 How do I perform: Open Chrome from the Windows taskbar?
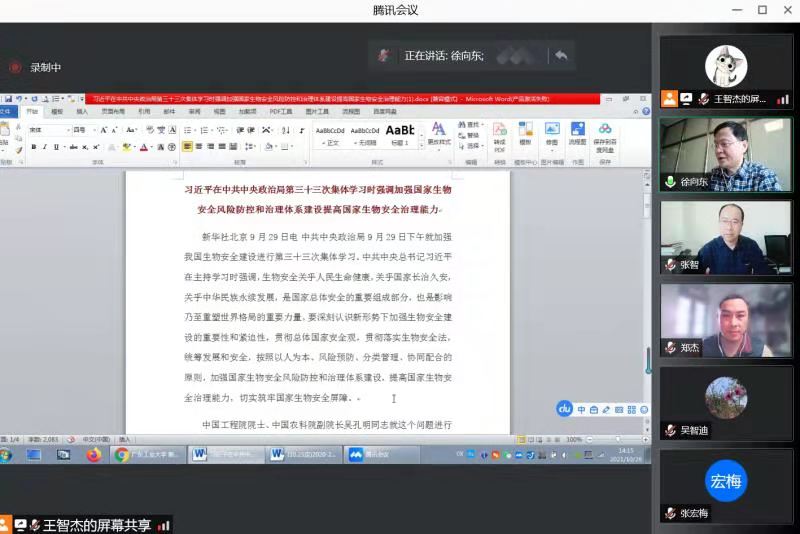point(122,455)
